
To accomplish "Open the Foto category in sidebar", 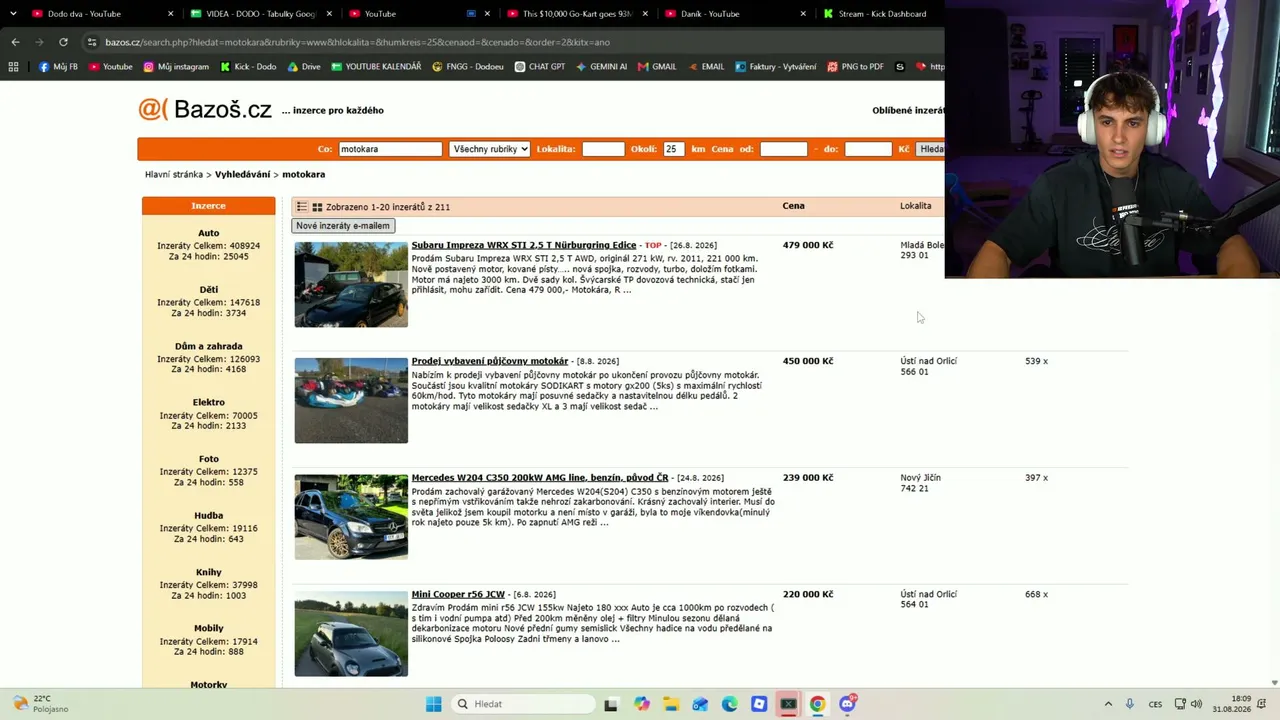I will coord(209,459).
